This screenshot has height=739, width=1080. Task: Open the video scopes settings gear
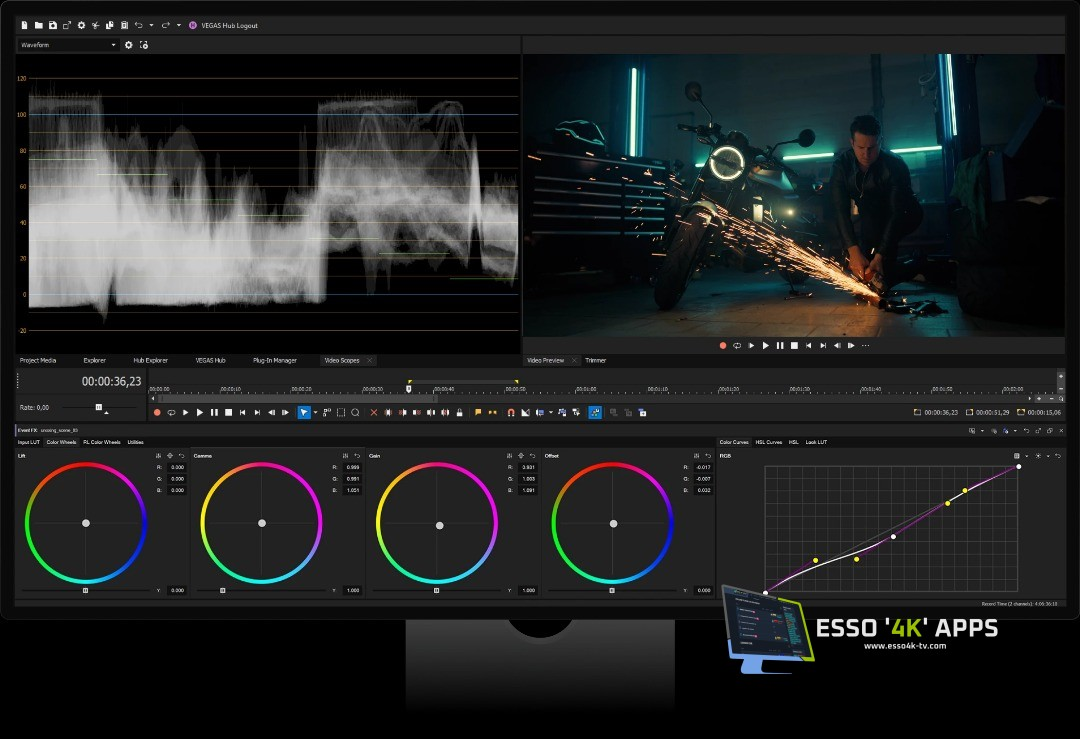click(128, 45)
